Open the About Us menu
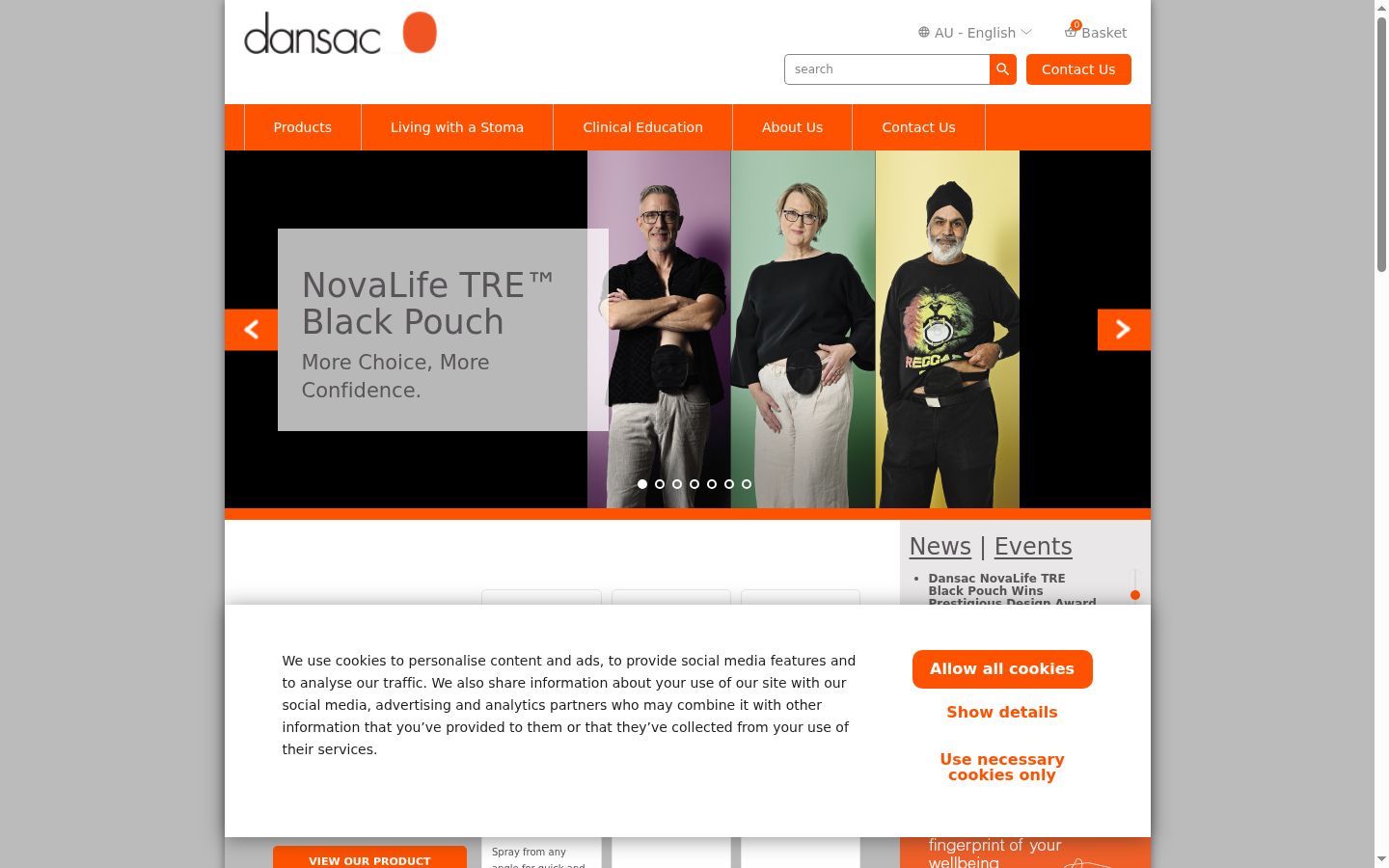The height and width of the screenshot is (868, 1389). 792,127
